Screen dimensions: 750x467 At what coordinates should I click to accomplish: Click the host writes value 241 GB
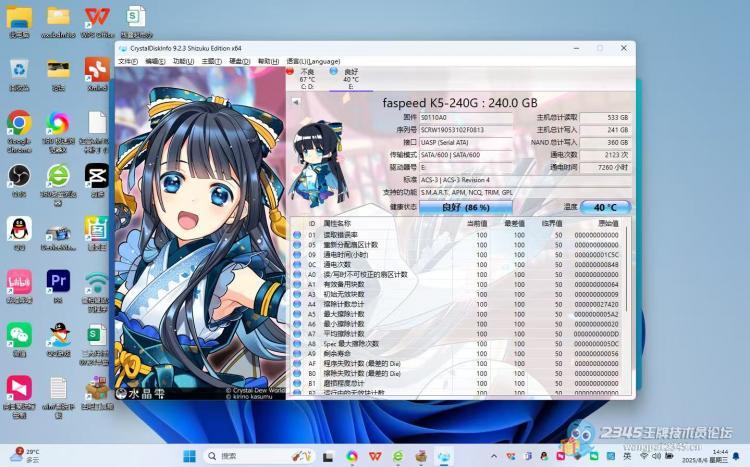tap(605, 130)
